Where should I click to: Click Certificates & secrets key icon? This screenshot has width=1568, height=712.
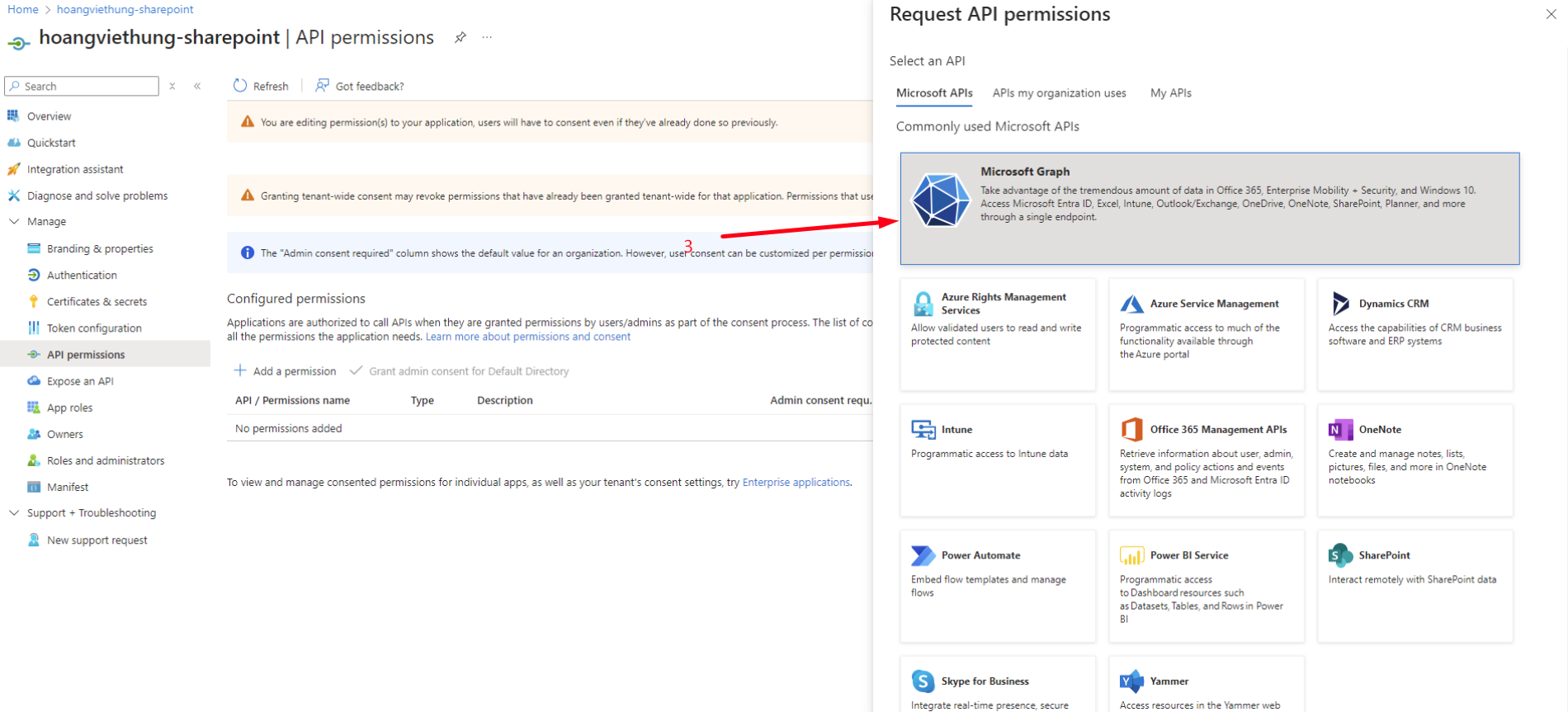pyautogui.click(x=34, y=301)
